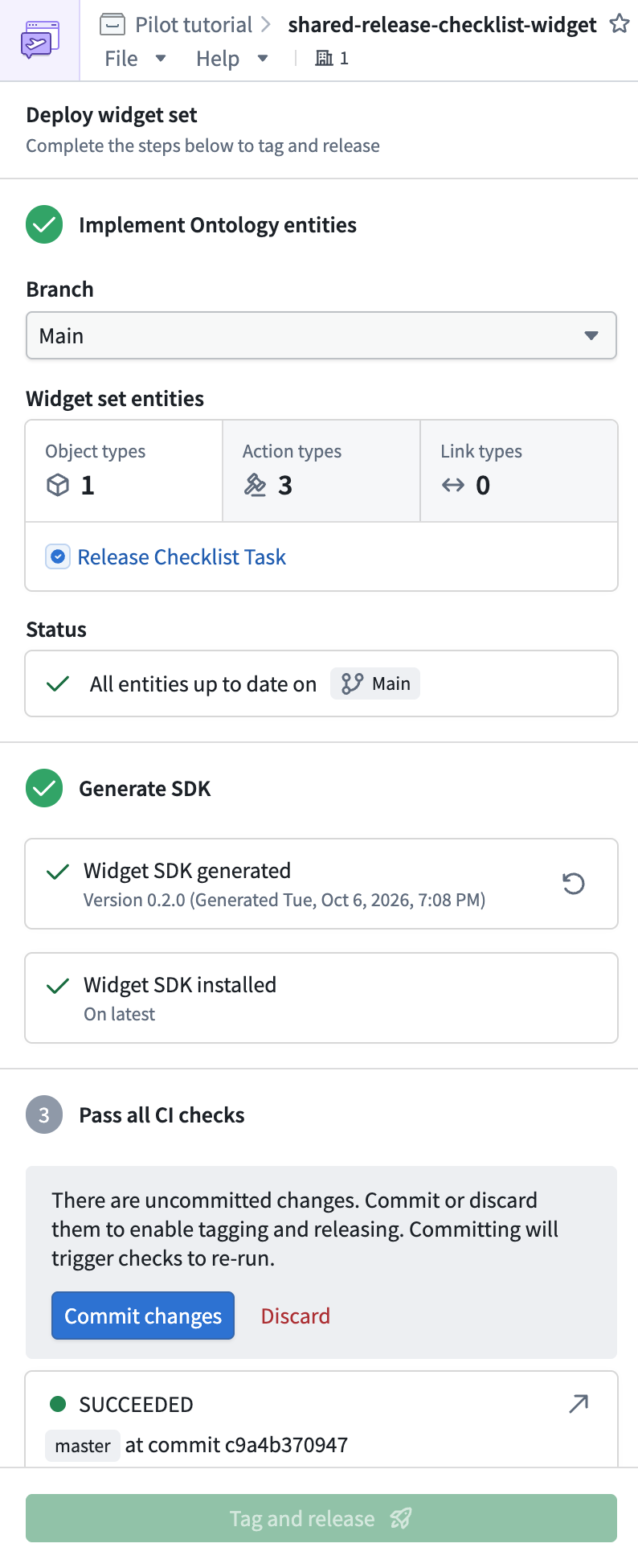Click the Release Checklist Task object icon
638x1568 pixels.
[58, 556]
